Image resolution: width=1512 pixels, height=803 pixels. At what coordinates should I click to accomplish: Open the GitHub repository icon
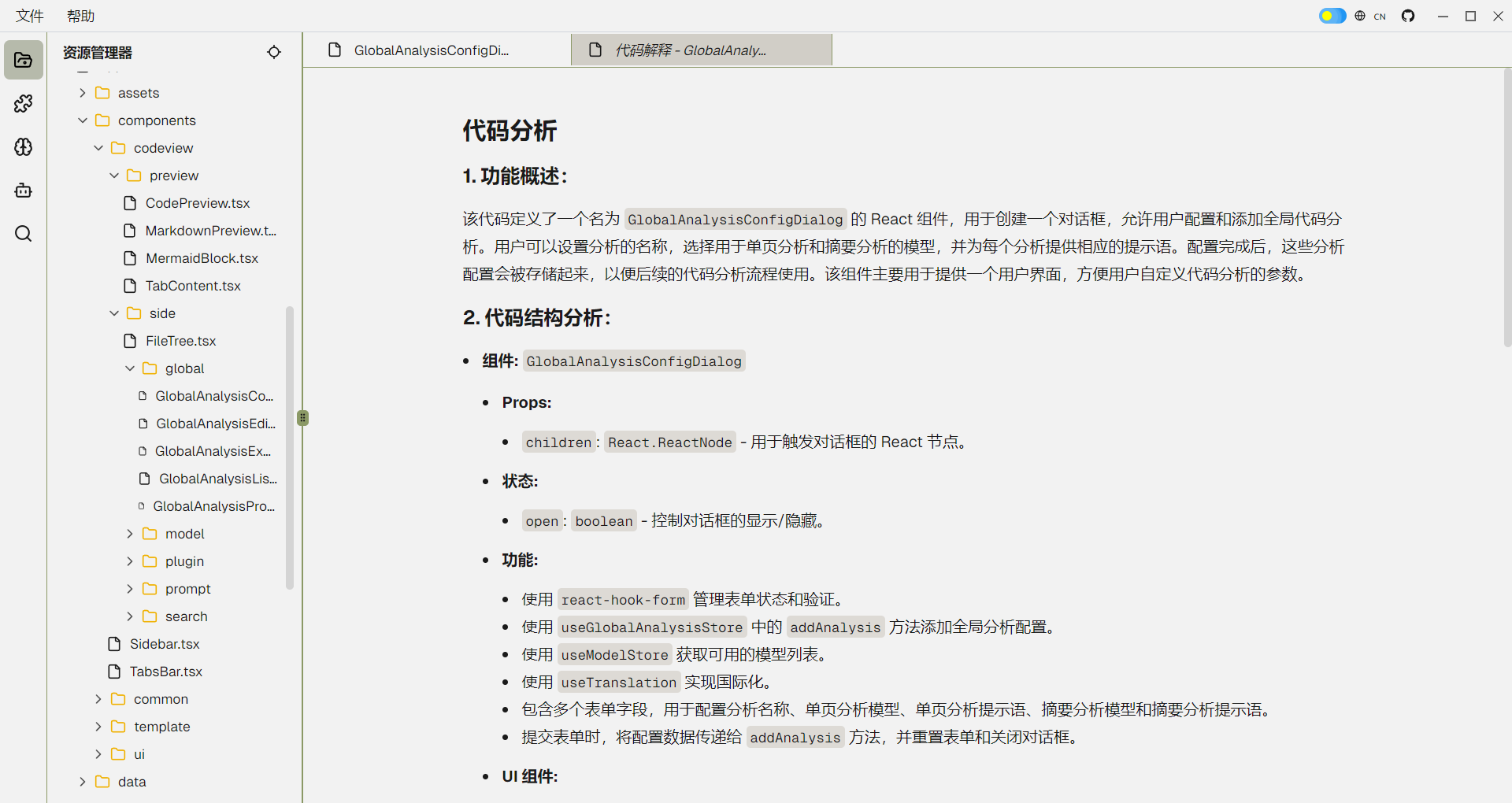click(x=1409, y=16)
